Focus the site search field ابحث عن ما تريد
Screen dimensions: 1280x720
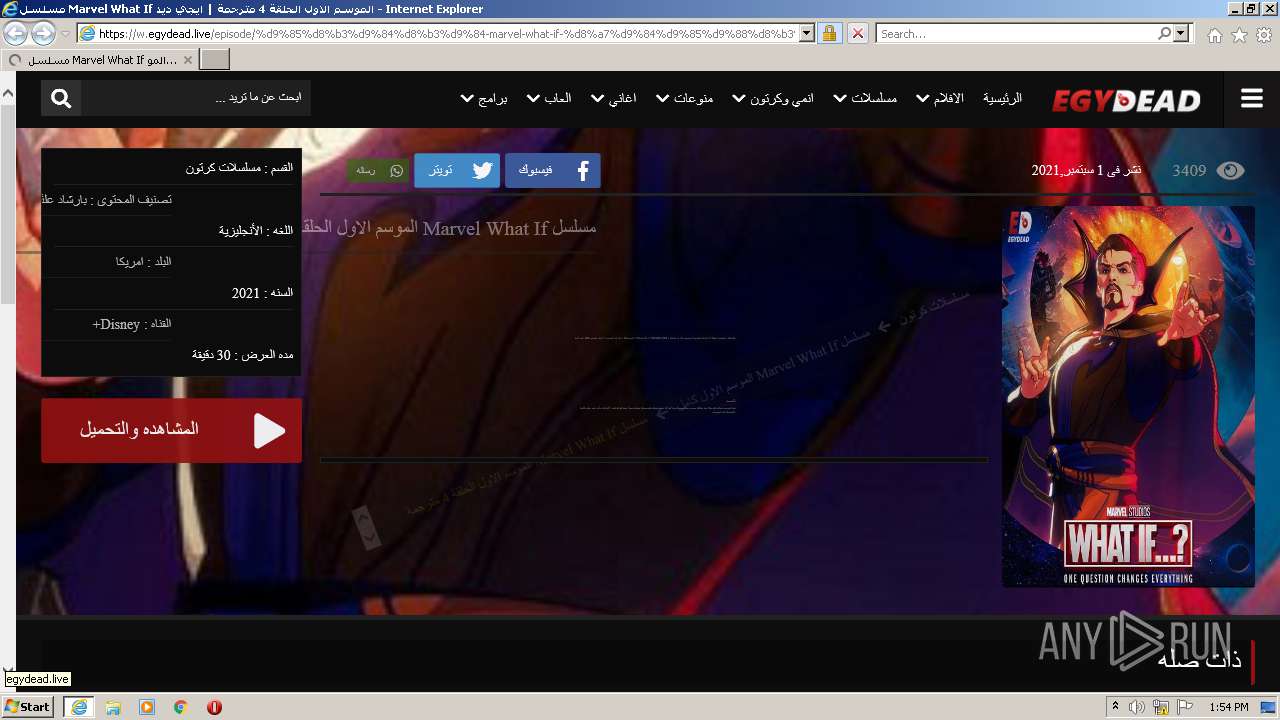click(x=196, y=98)
